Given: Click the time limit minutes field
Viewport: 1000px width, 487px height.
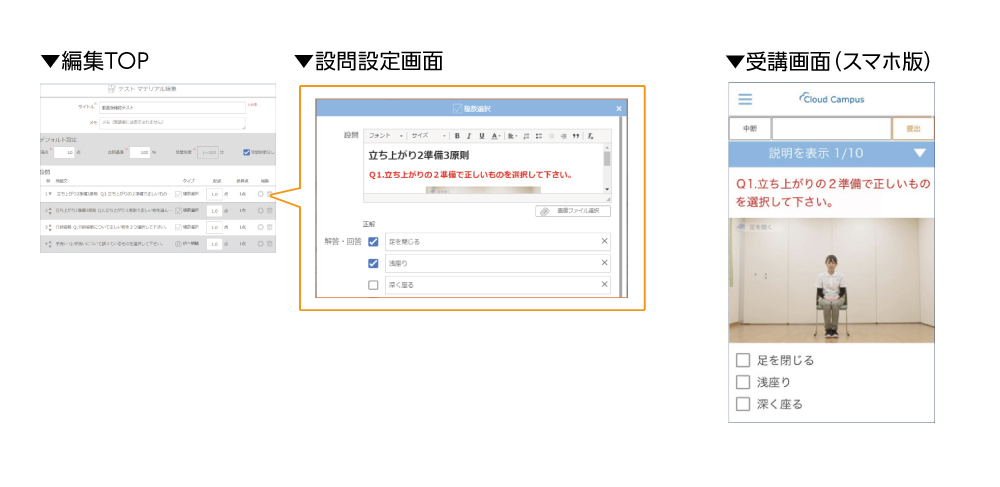Looking at the screenshot, I should [208, 152].
